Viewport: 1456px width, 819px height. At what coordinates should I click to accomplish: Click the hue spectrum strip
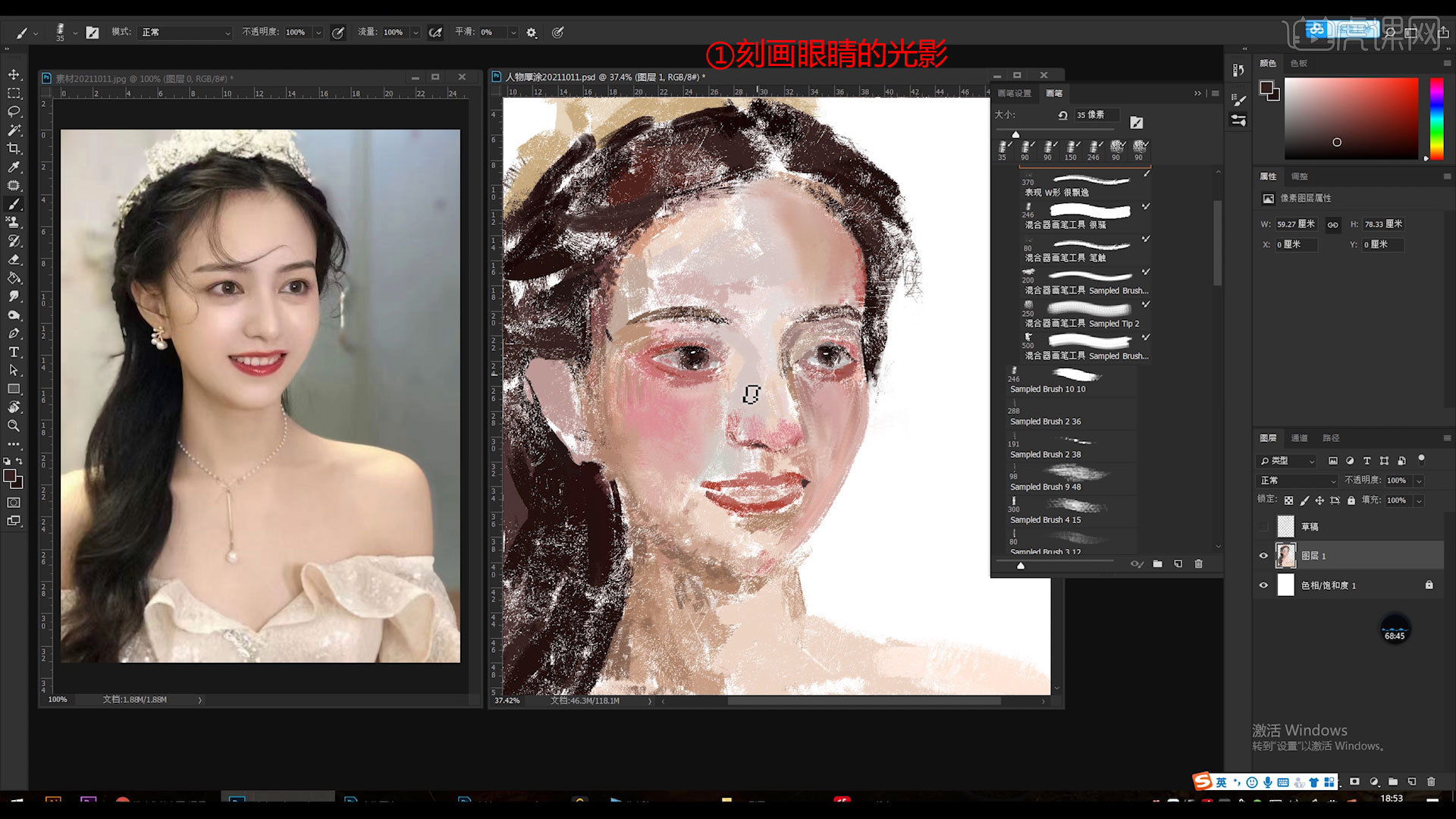[1436, 118]
